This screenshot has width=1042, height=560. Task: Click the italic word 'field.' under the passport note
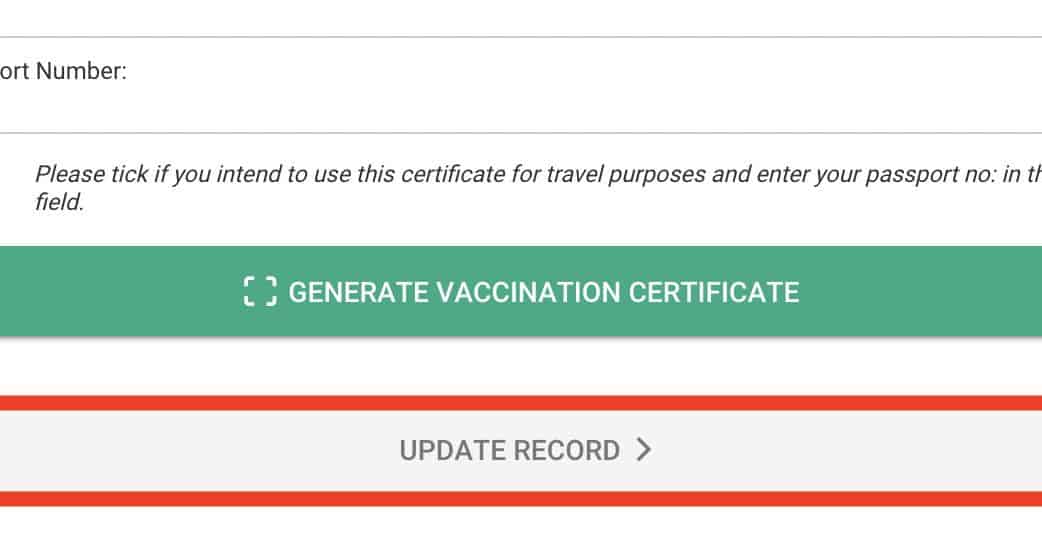[x=59, y=201]
